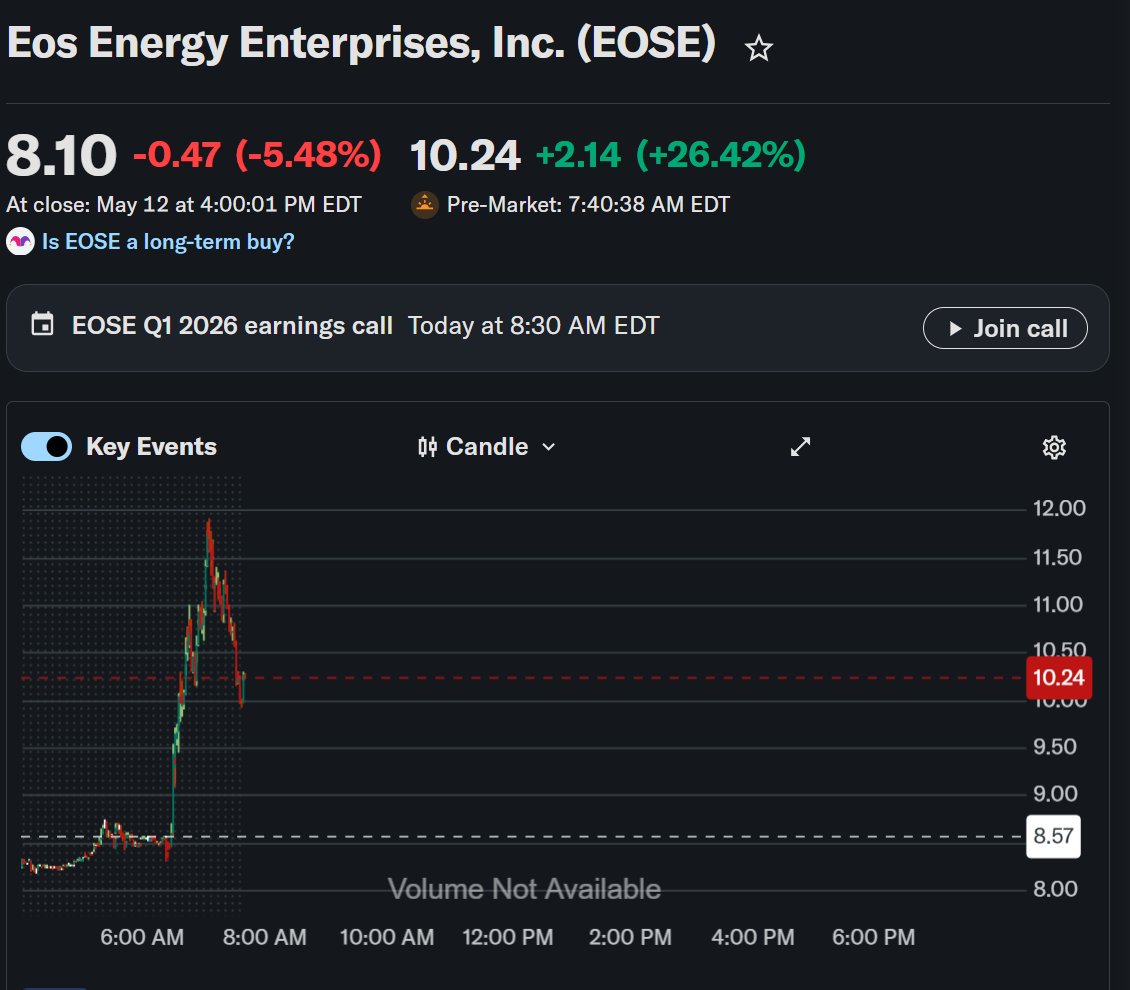
Task: Click 'EOSE Q1 2026 earnings call' text
Action: click(x=232, y=326)
